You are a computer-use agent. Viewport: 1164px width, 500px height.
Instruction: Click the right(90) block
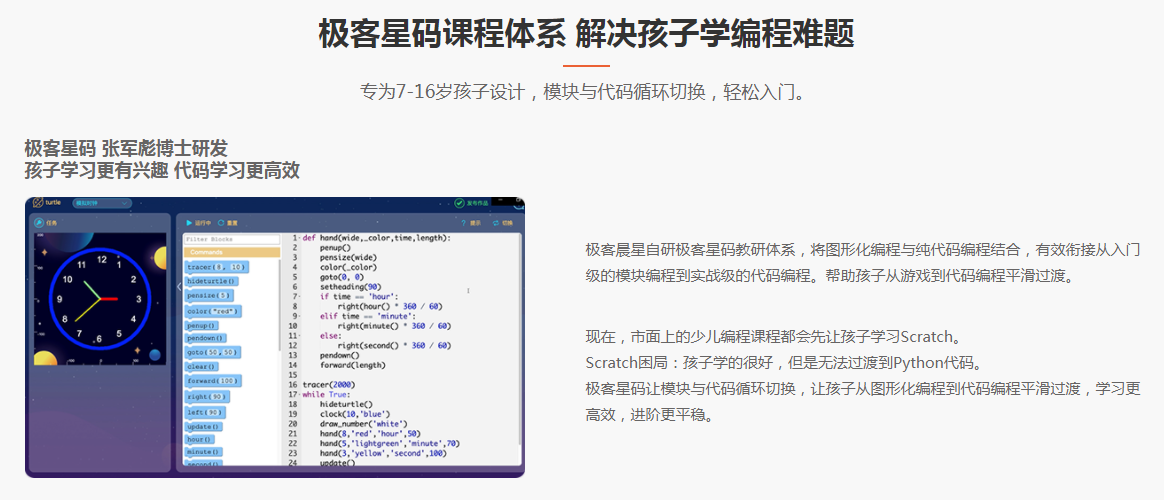207,396
